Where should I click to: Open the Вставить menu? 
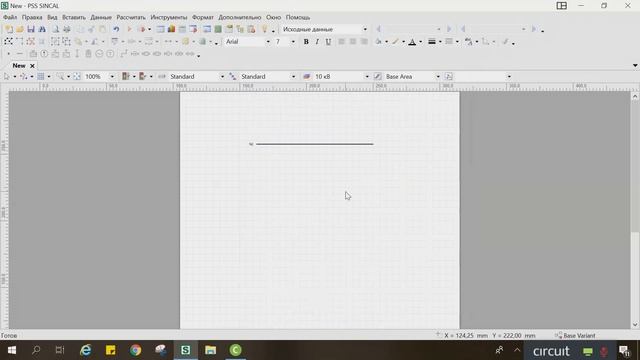(x=74, y=17)
